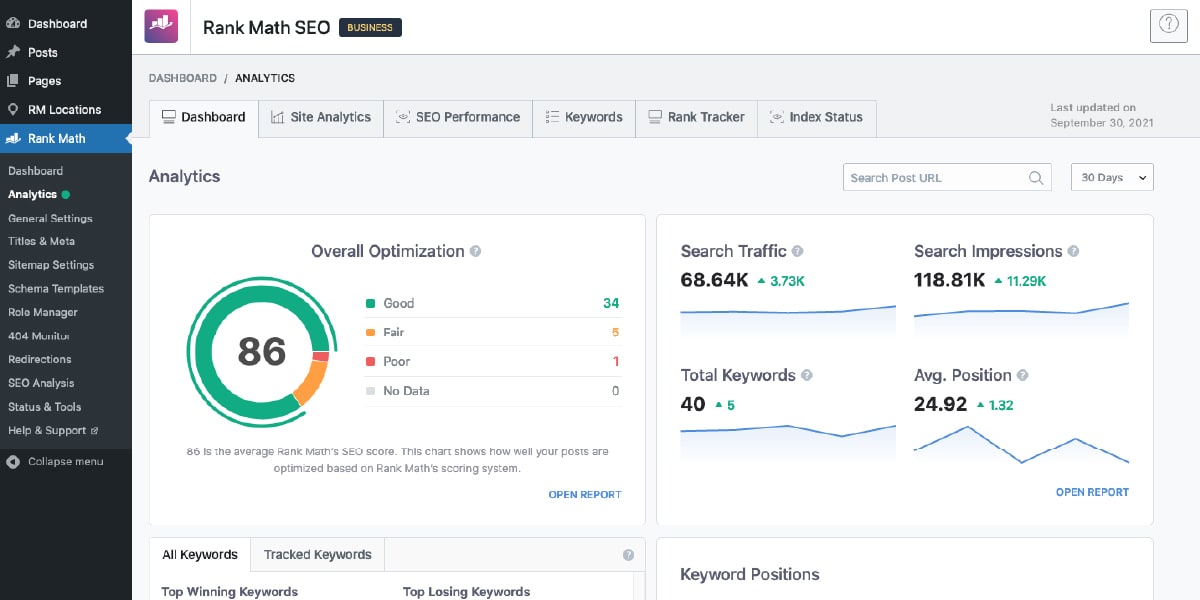Click the green Analytics status dot
This screenshot has height=600, width=1200.
pyautogui.click(x=65, y=195)
